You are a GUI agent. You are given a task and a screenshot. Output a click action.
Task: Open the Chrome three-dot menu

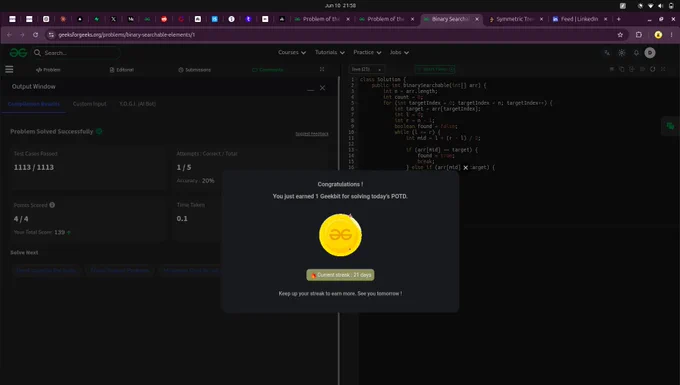point(672,35)
